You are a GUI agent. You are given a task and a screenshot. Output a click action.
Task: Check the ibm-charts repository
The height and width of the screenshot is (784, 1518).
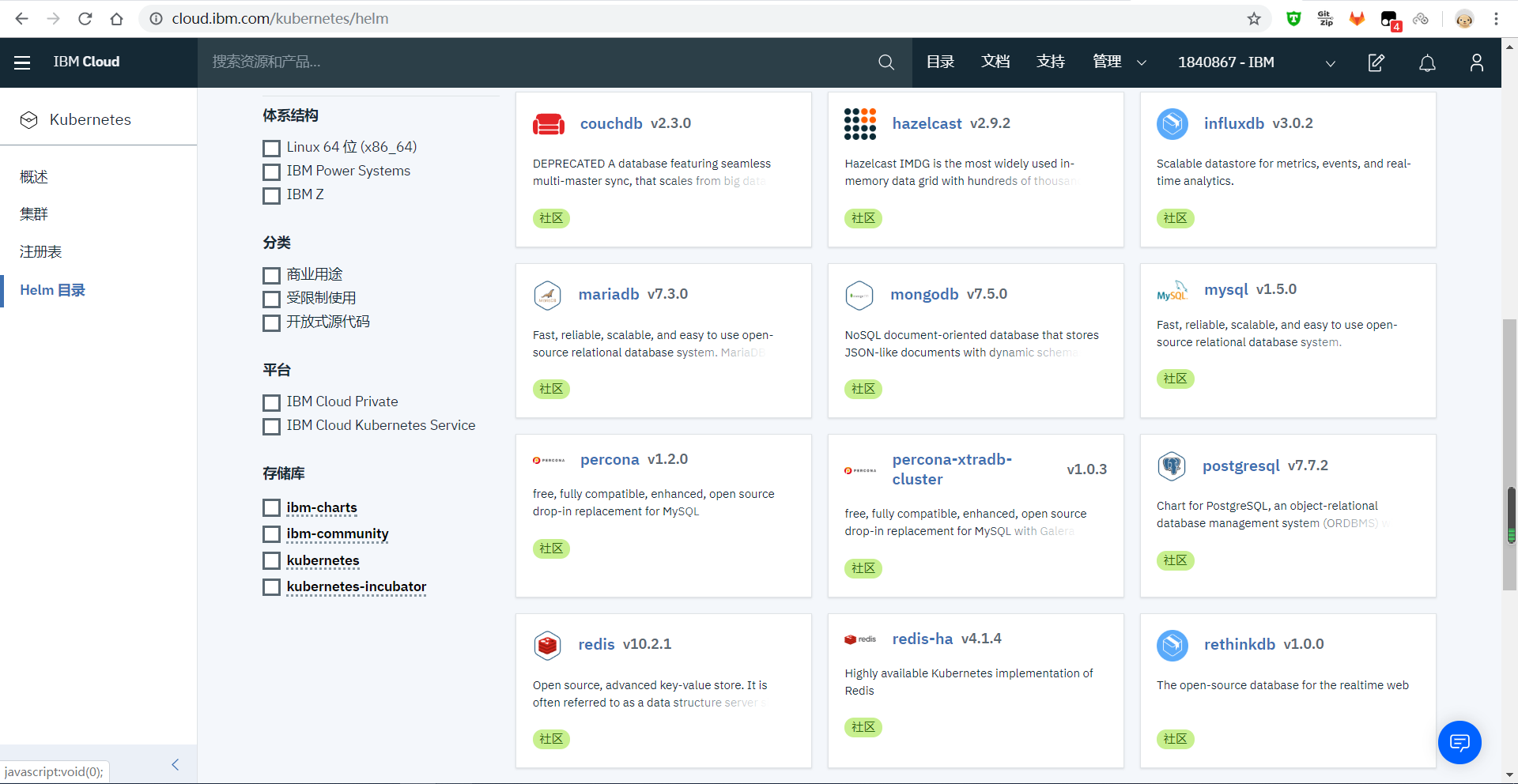pos(271,508)
